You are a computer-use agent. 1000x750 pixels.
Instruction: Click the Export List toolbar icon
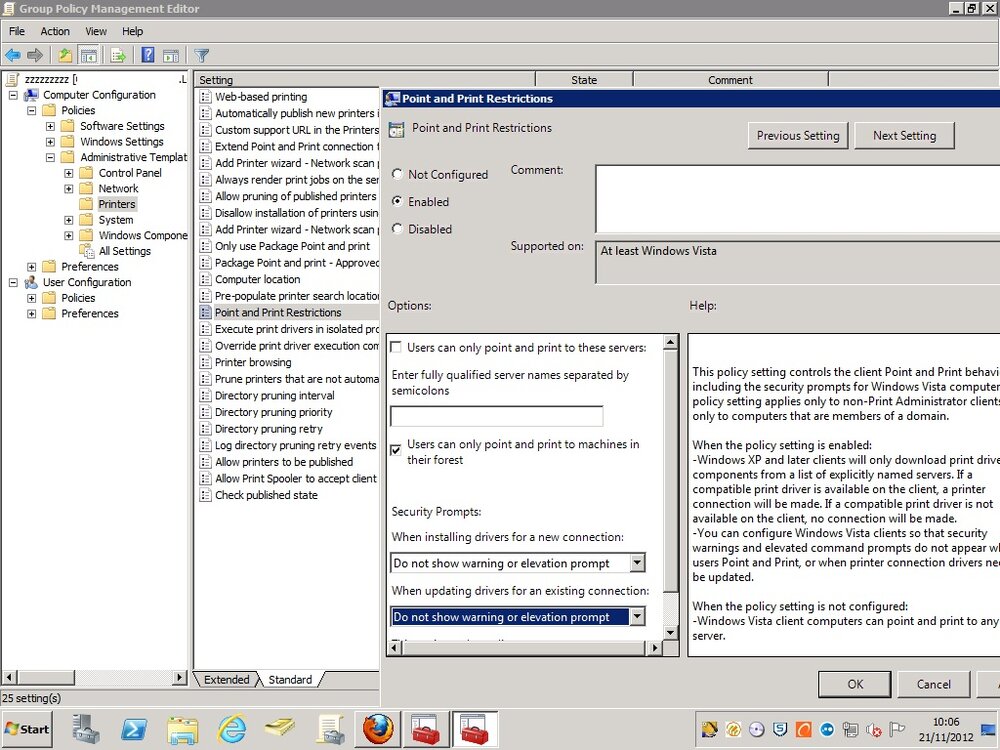[x=118, y=55]
